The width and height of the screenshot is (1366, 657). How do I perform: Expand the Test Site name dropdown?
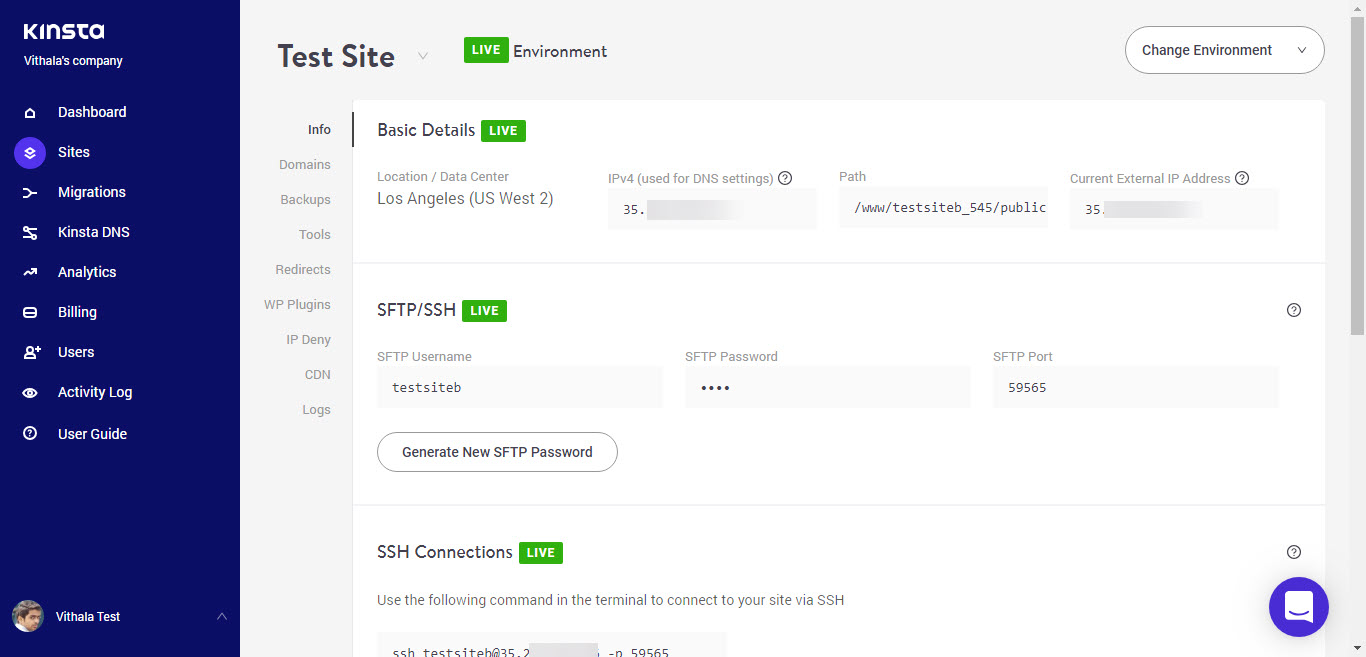tap(423, 56)
